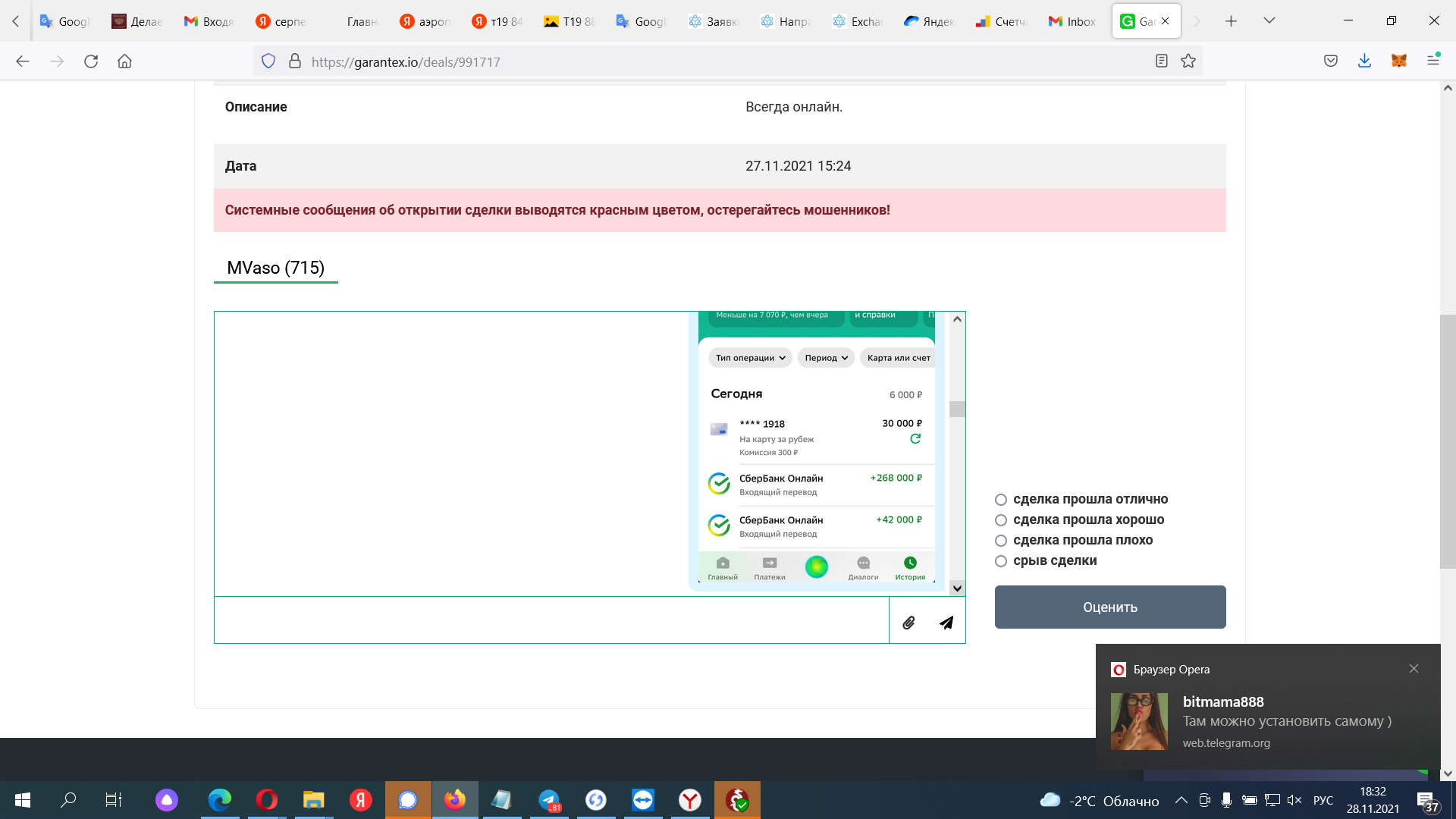Open the Windows Start menu
Screen dimensions: 1456x819
[23, 800]
